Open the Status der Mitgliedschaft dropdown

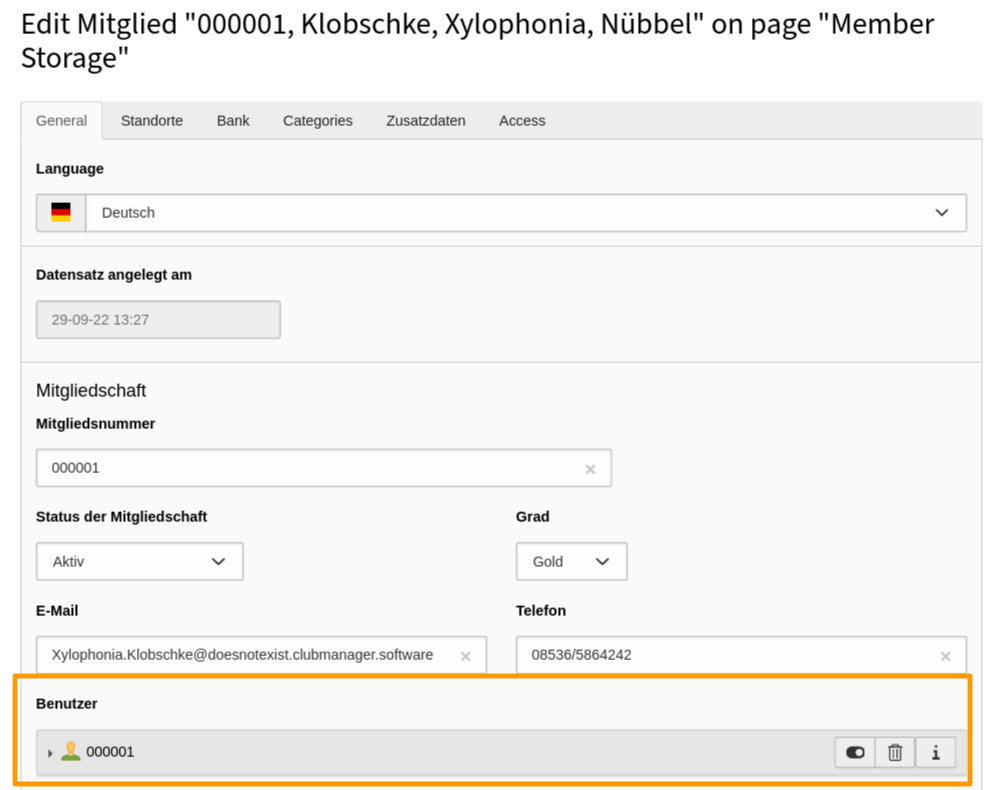click(x=139, y=561)
